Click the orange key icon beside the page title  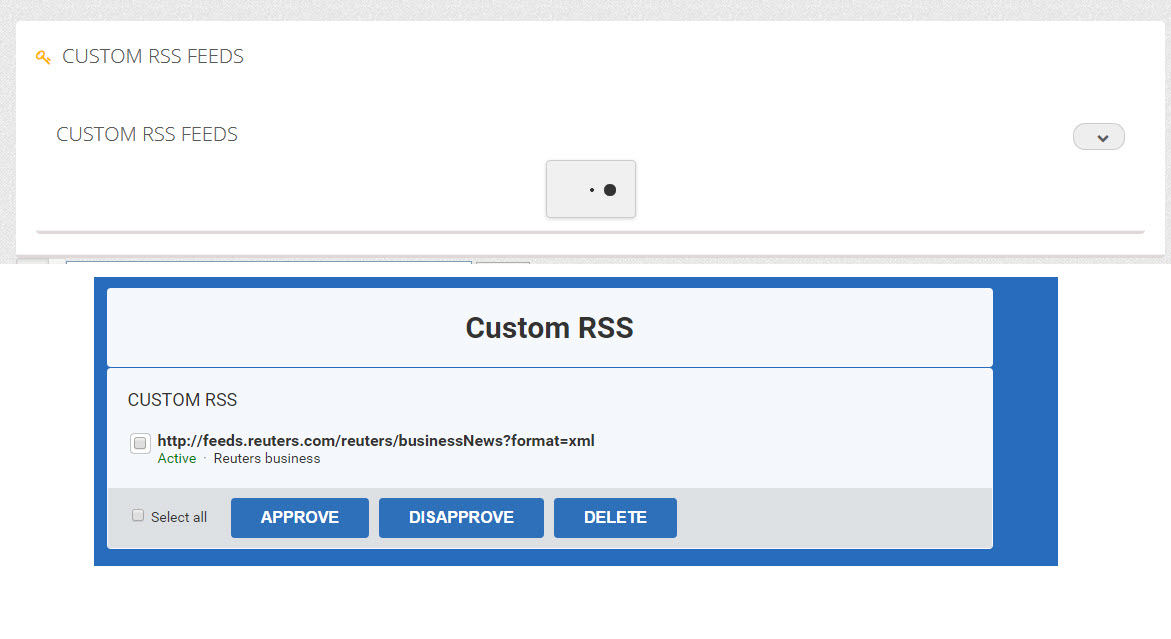pos(43,57)
